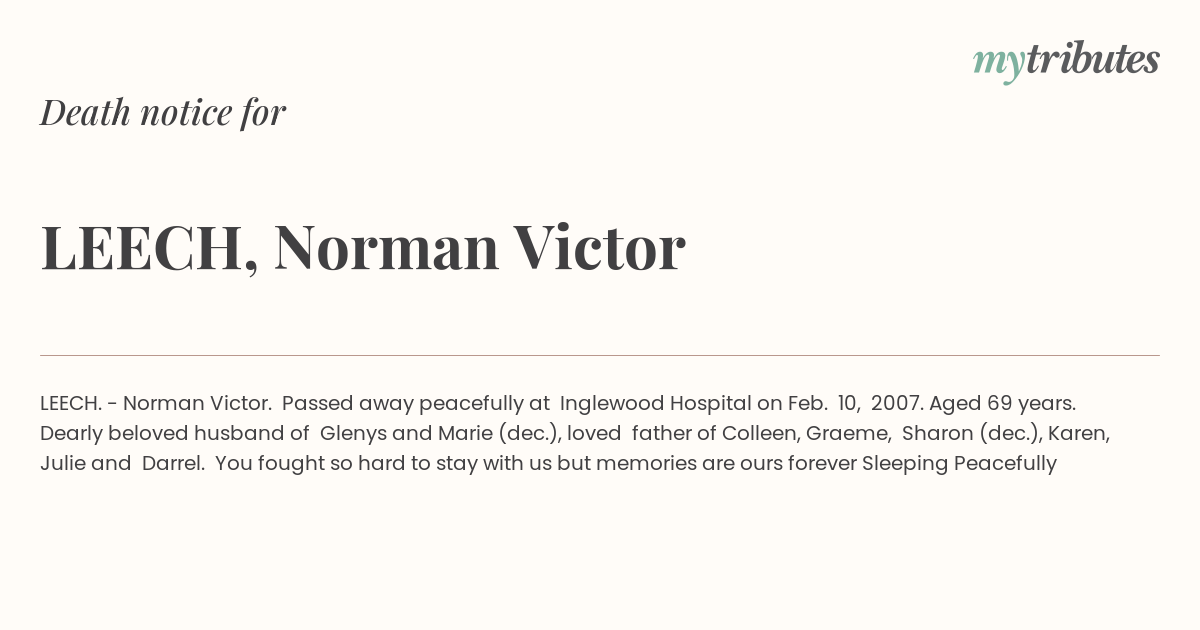Click the "LEECH, Norman Victor" title
This screenshot has width=1200, height=630.
(363, 247)
